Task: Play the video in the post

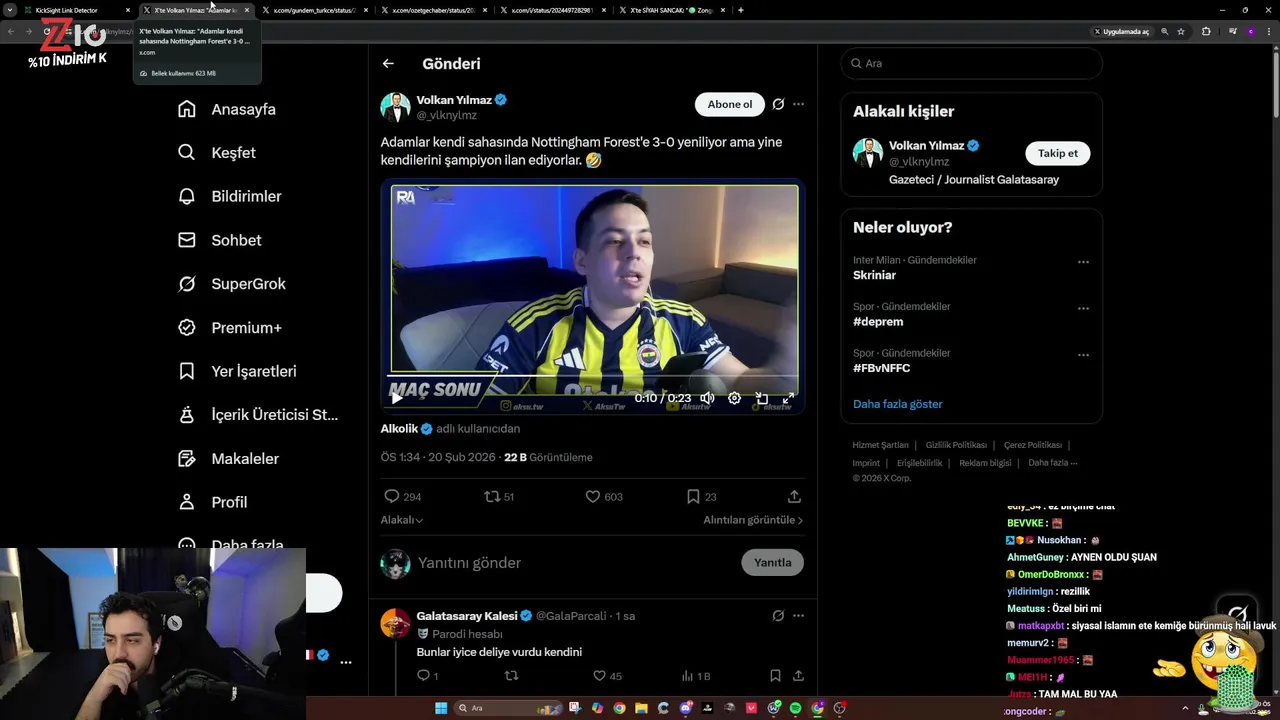Action: click(x=397, y=398)
